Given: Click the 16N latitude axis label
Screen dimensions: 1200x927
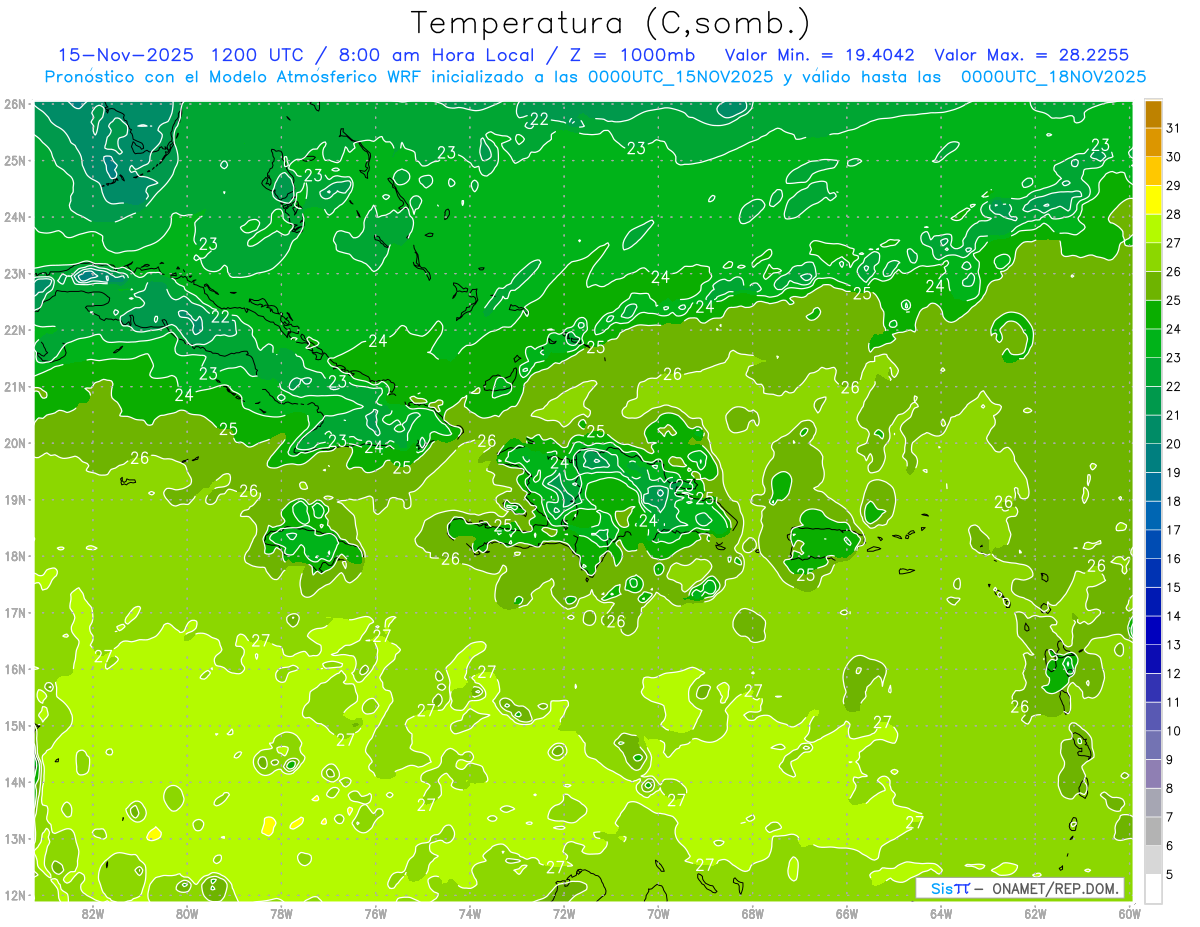Looking at the screenshot, I should [x=15, y=669].
